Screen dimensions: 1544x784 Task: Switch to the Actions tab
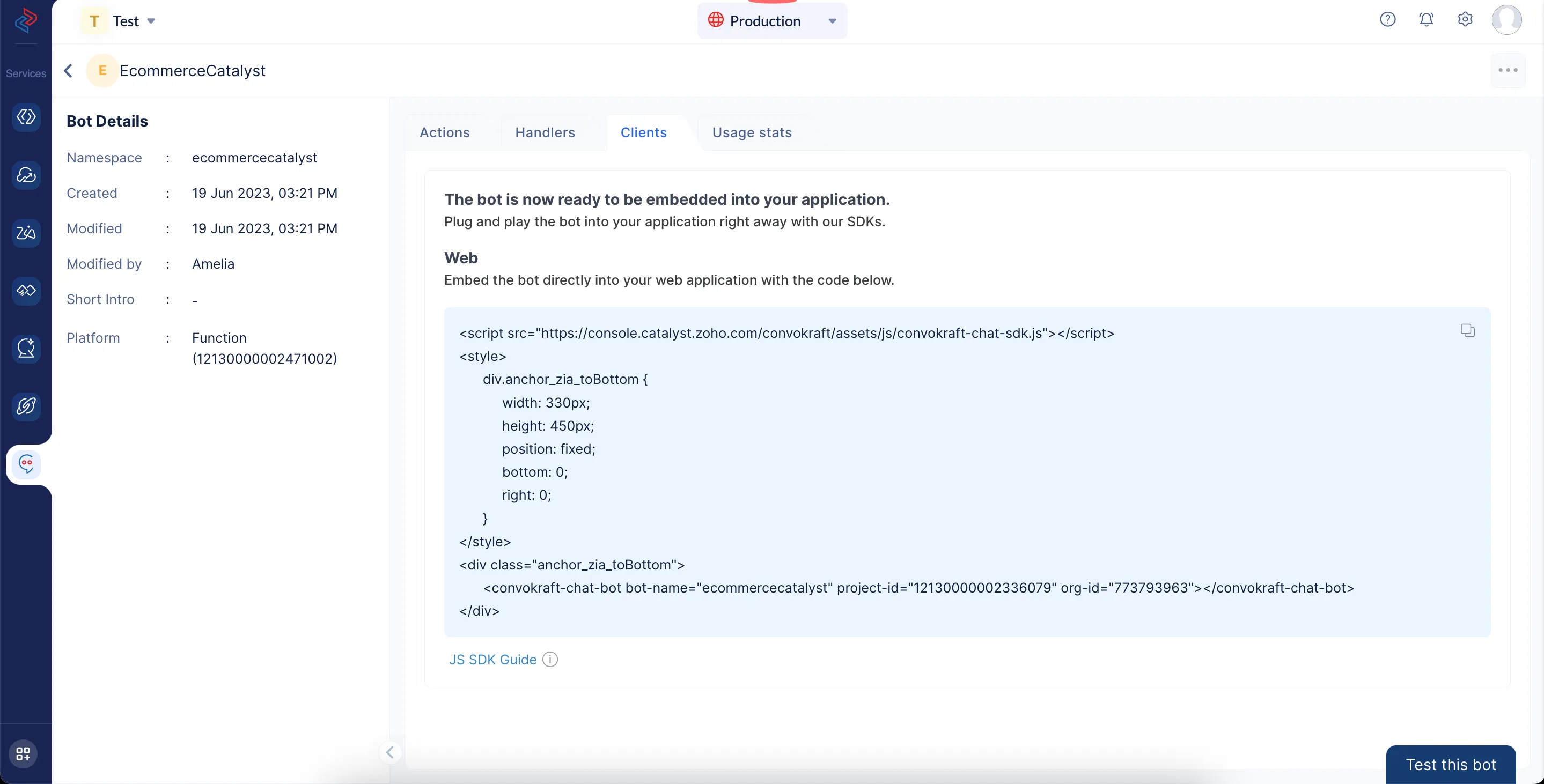point(444,132)
